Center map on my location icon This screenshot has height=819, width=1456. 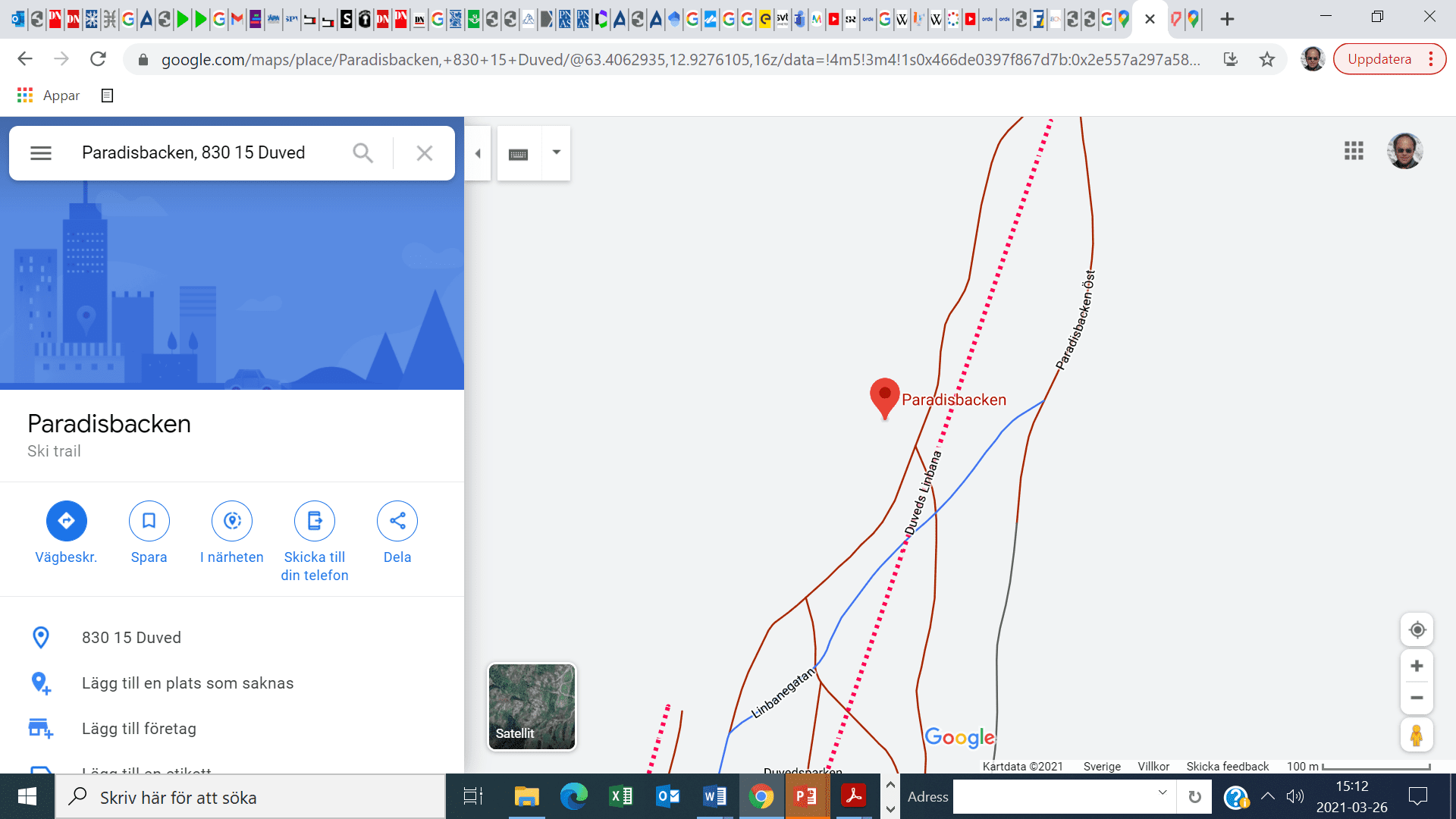(1417, 629)
